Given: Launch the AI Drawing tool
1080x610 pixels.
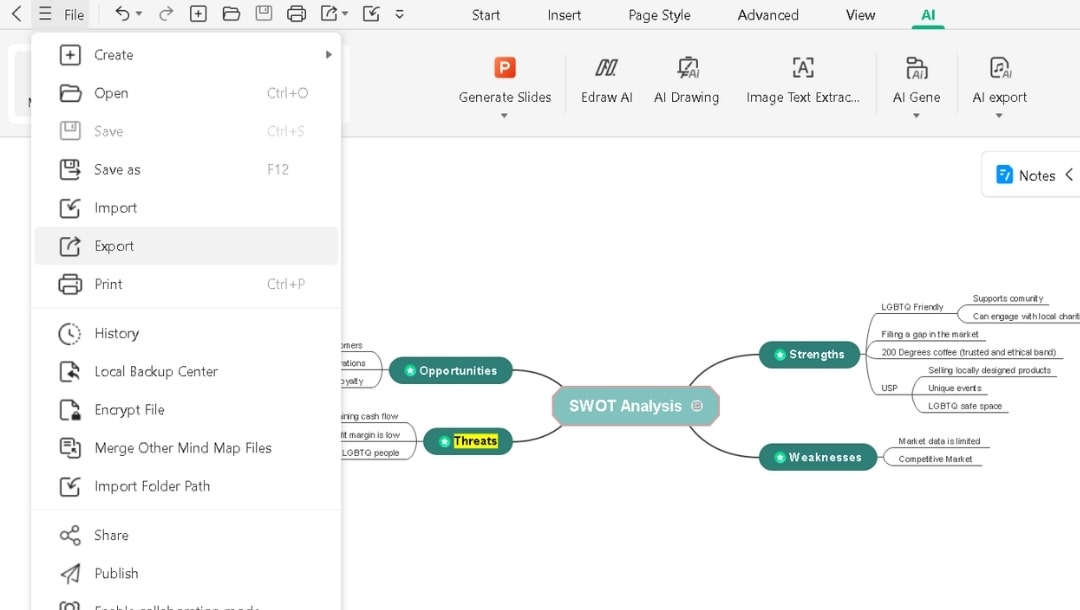Looking at the screenshot, I should tap(687, 68).
